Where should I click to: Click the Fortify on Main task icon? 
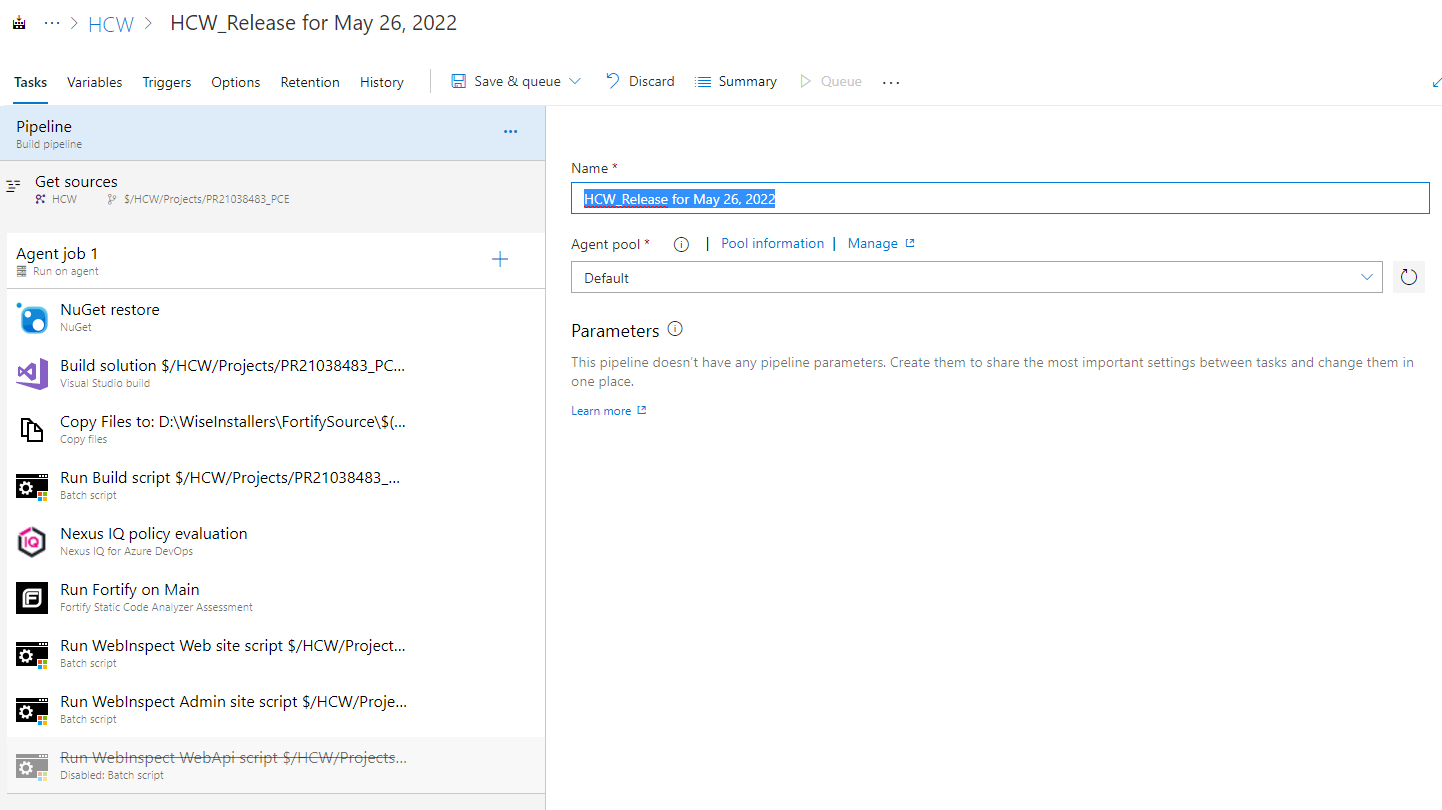tap(32, 598)
